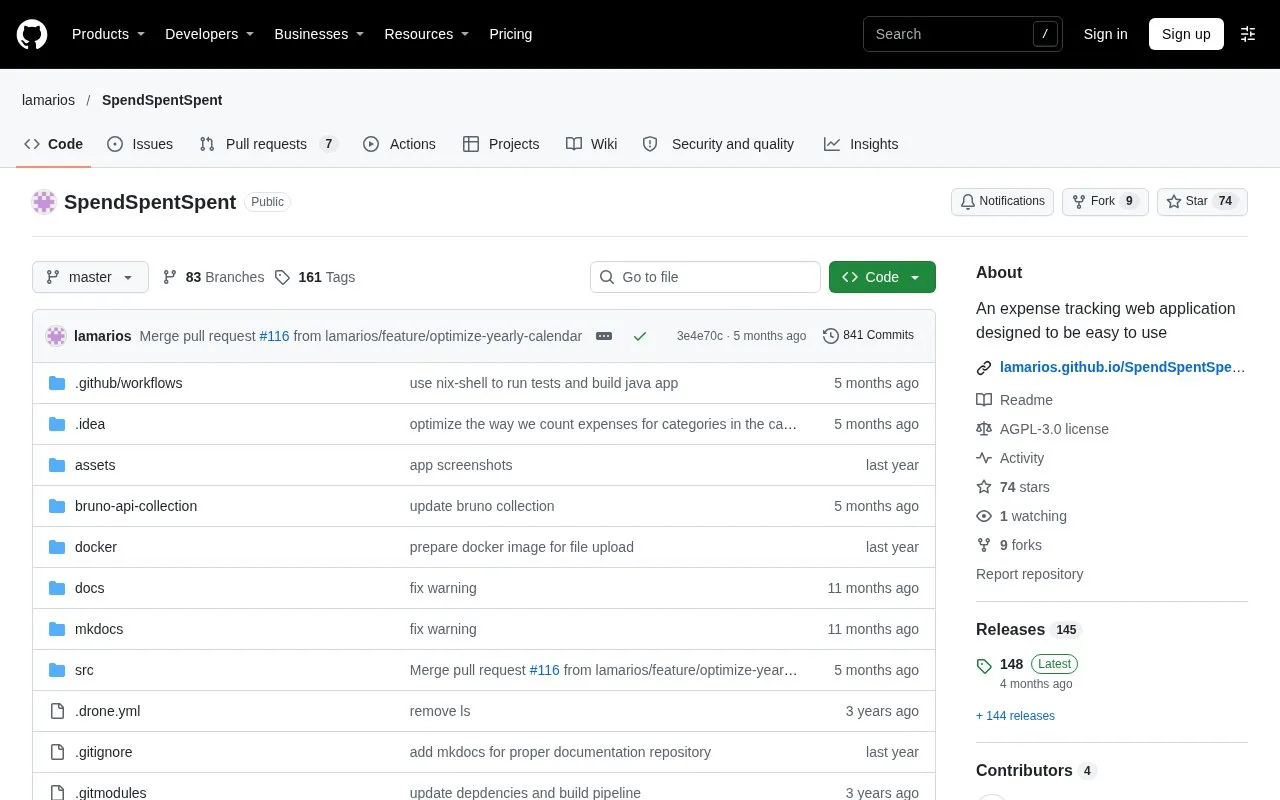
Task: Expand the Resources menu
Action: [427, 34]
